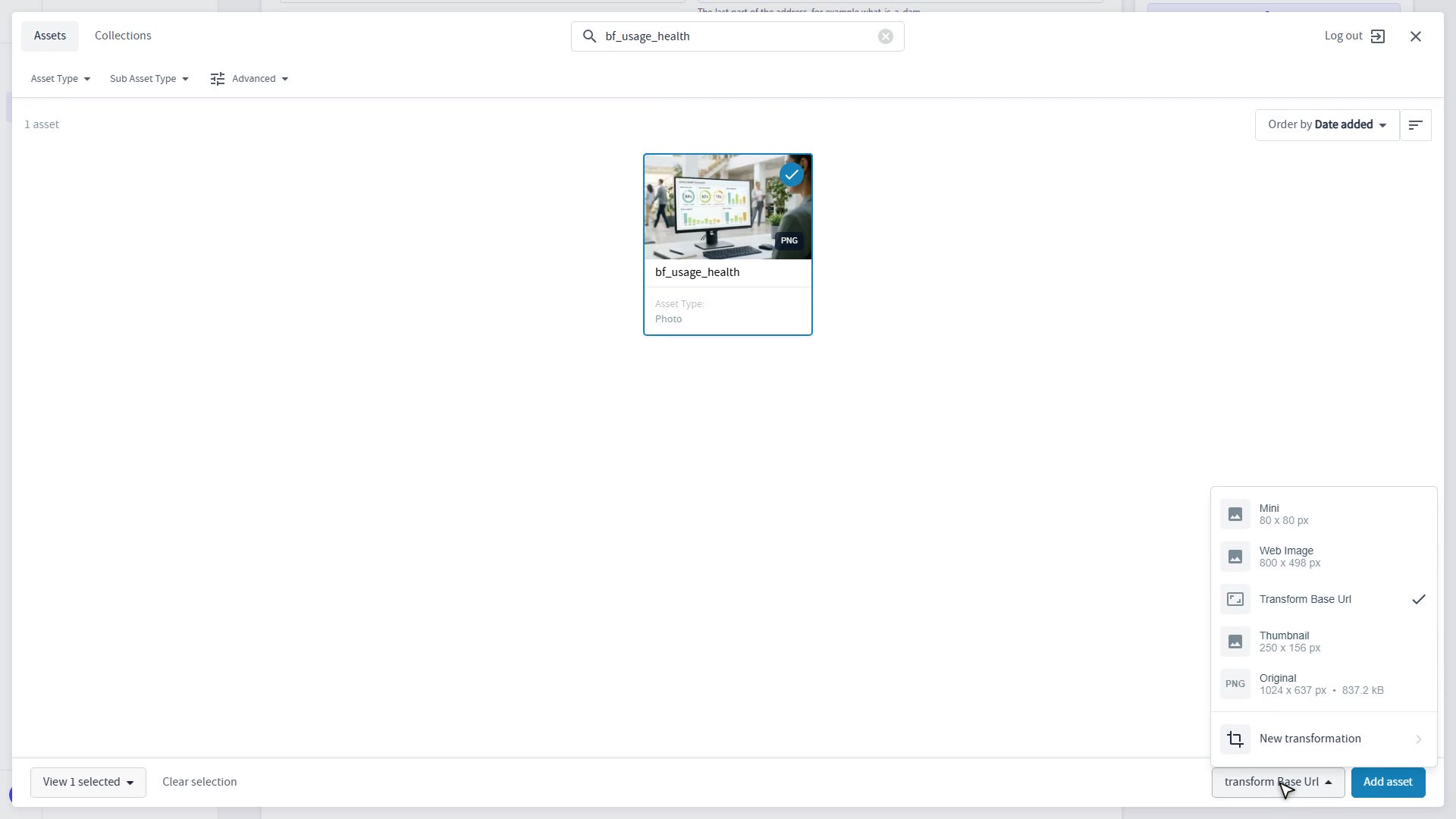Click the Mini image format icon

(1235, 514)
